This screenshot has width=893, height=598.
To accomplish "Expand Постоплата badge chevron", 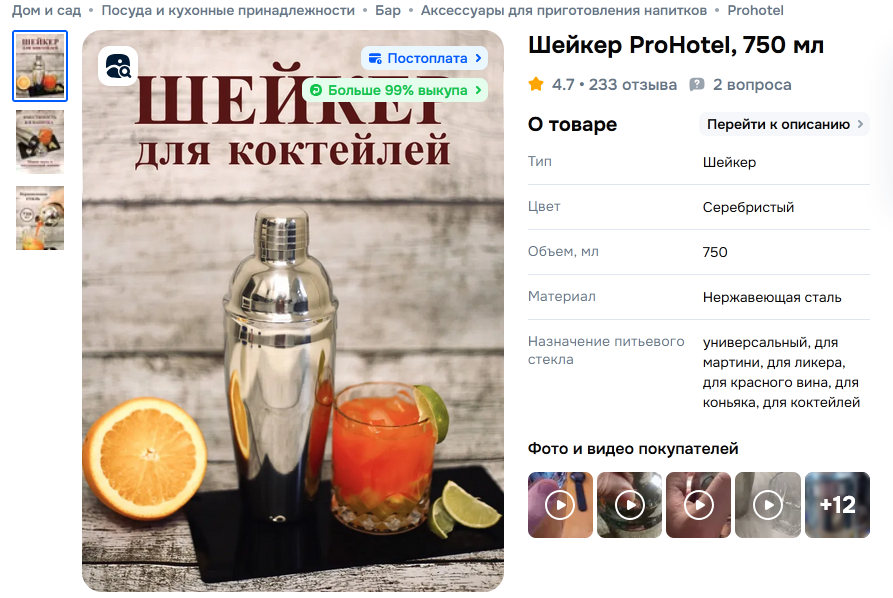I will tap(478, 58).
